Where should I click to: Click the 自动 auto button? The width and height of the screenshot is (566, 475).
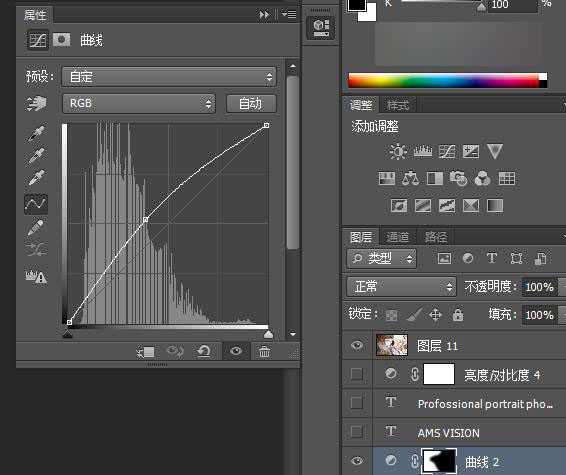251,104
